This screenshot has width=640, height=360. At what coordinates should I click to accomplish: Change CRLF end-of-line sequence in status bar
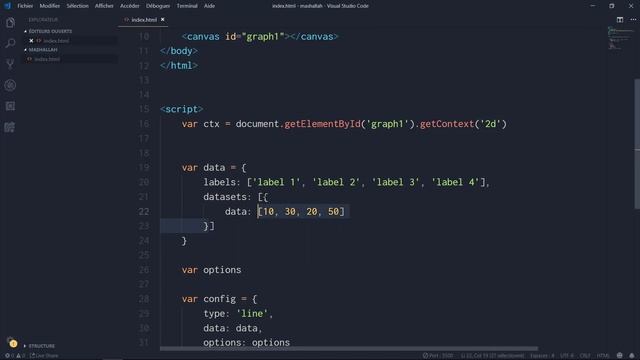(x=585, y=356)
